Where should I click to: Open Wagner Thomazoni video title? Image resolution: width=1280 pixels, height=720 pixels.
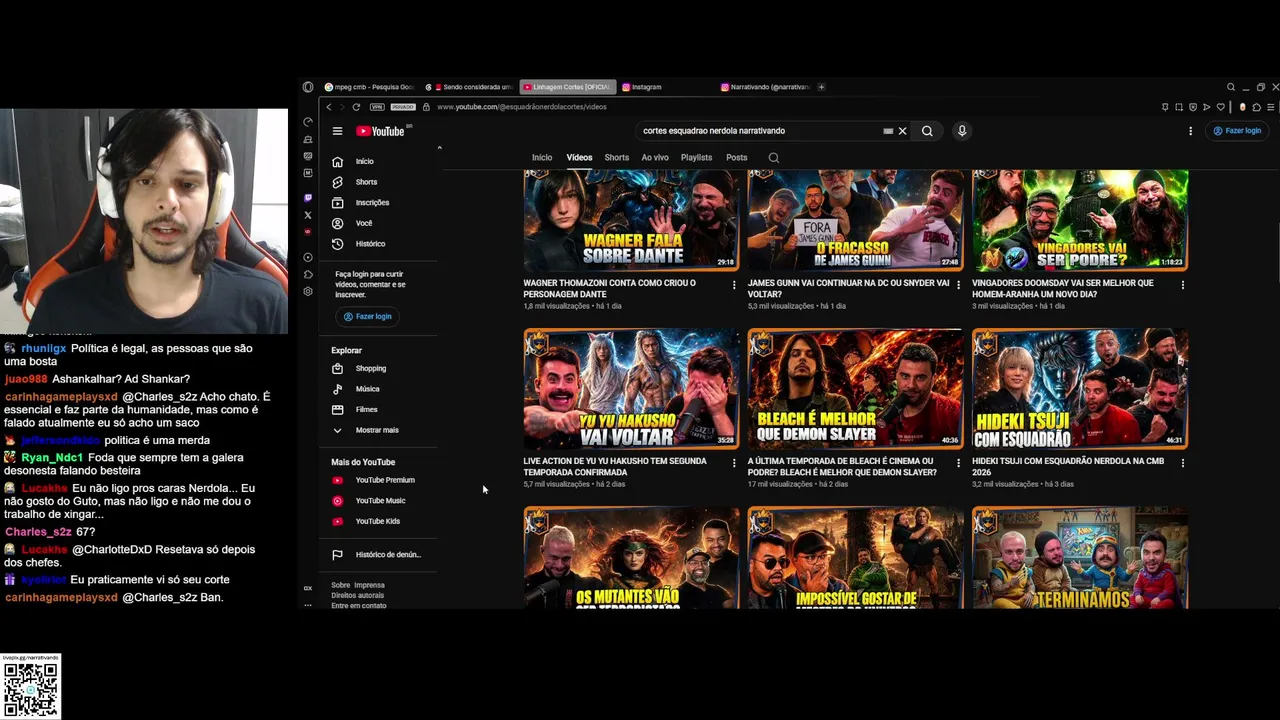pos(609,289)
